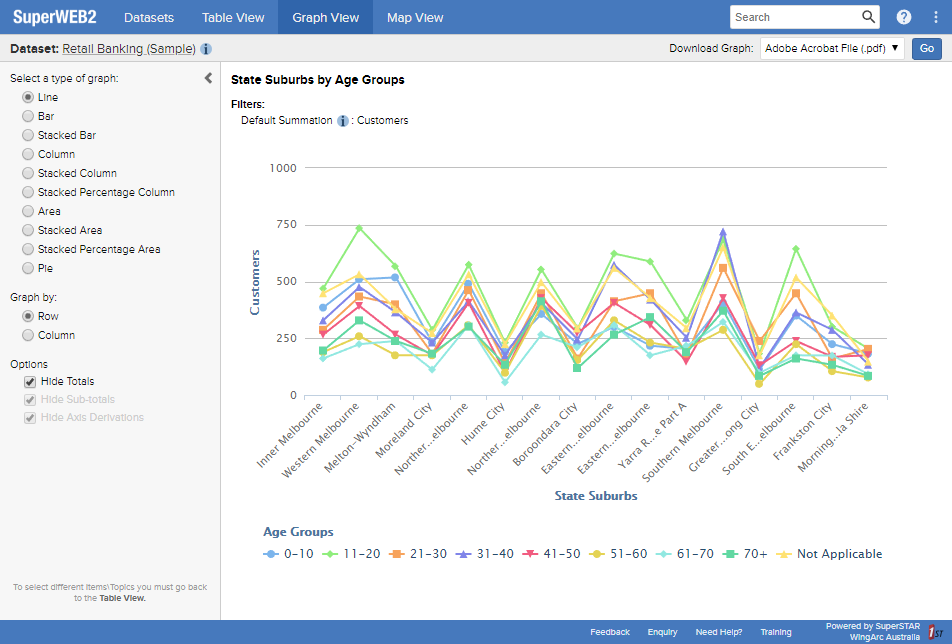Image resolution: width=952 pixels, height=644 pixels.
Task: Click the info icon next to Retail Banking dataset
Action: pos(206,48)
